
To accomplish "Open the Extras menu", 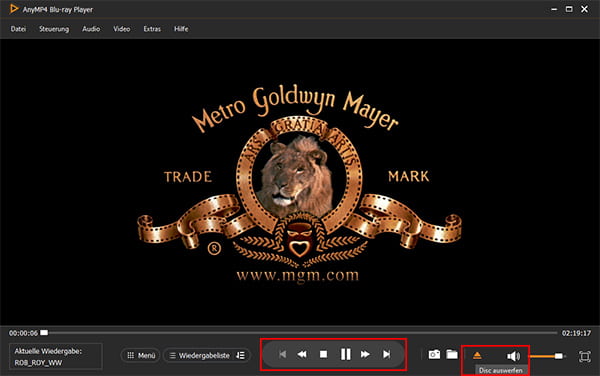I will click(x=152, y=29).
